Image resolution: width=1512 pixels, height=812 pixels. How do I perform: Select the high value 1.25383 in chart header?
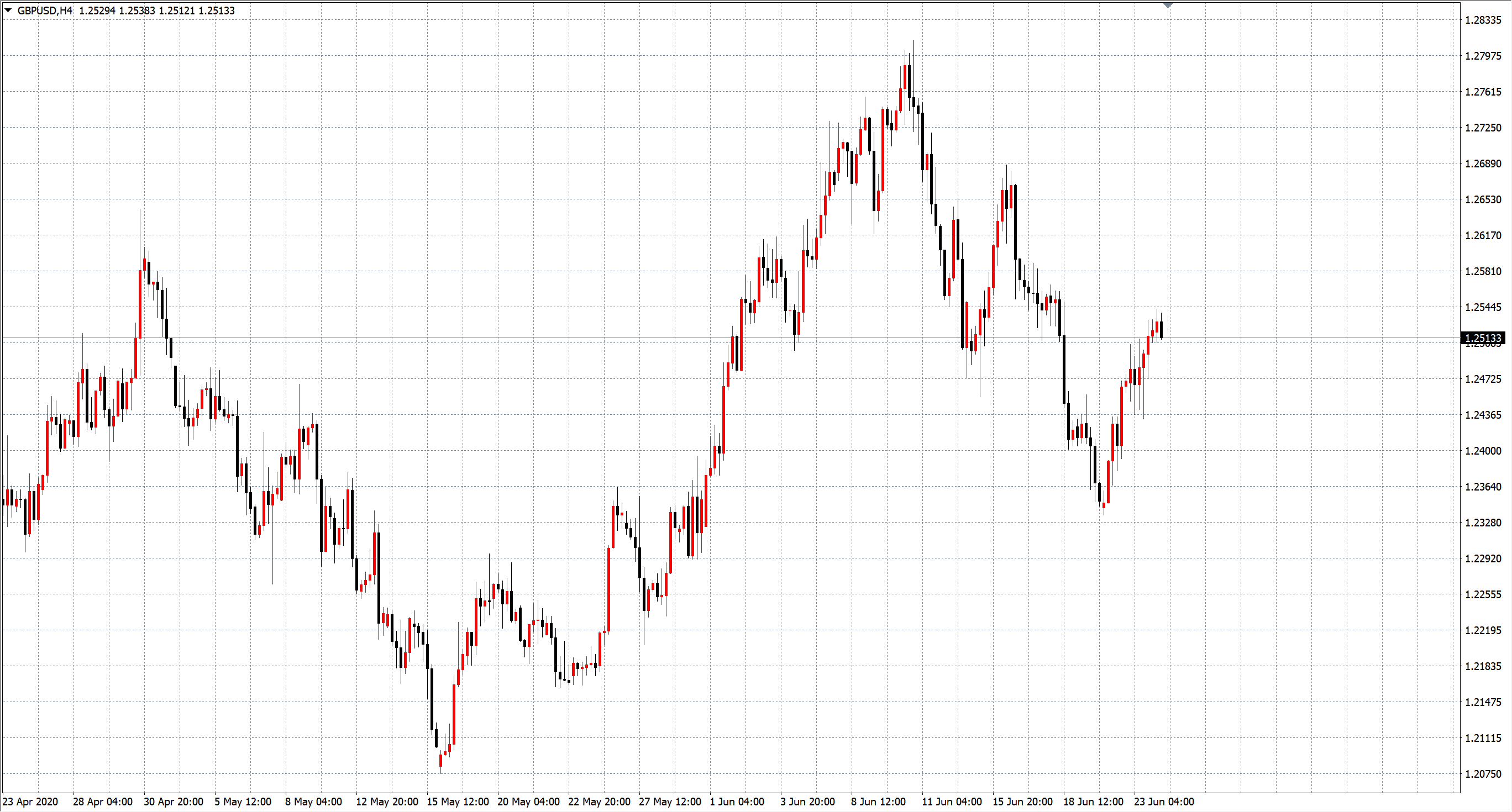pos(136,10)
